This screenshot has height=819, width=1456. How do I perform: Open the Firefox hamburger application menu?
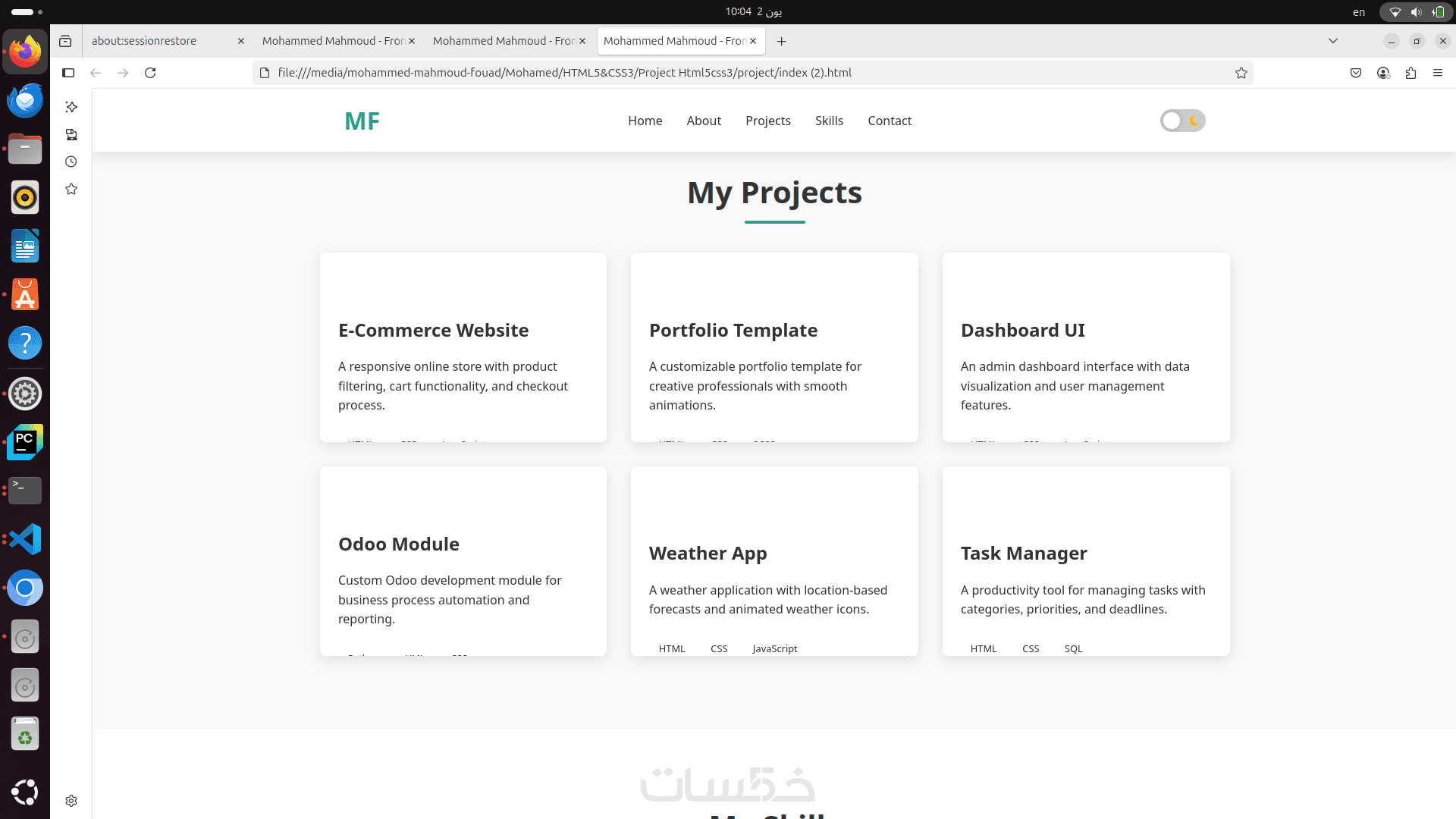(1438, 73)
